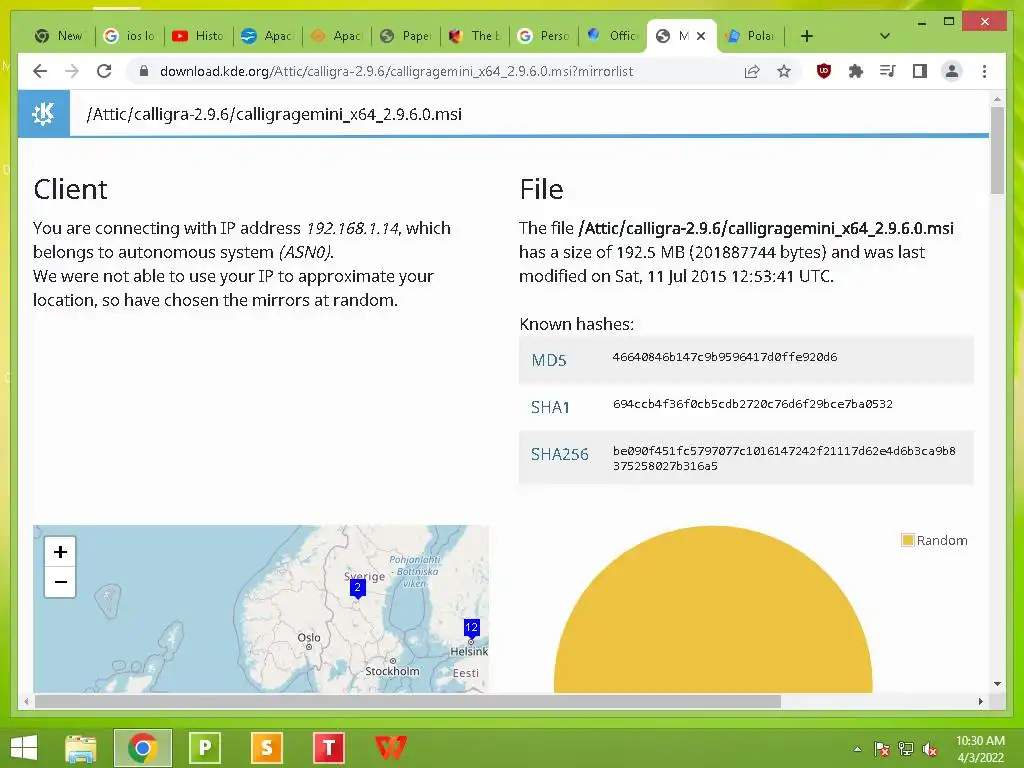Image resolution: width=1024 pixels, height=768 pixels.
Task: Switch to the 'Offic' tab
Action: click(613, 36)
